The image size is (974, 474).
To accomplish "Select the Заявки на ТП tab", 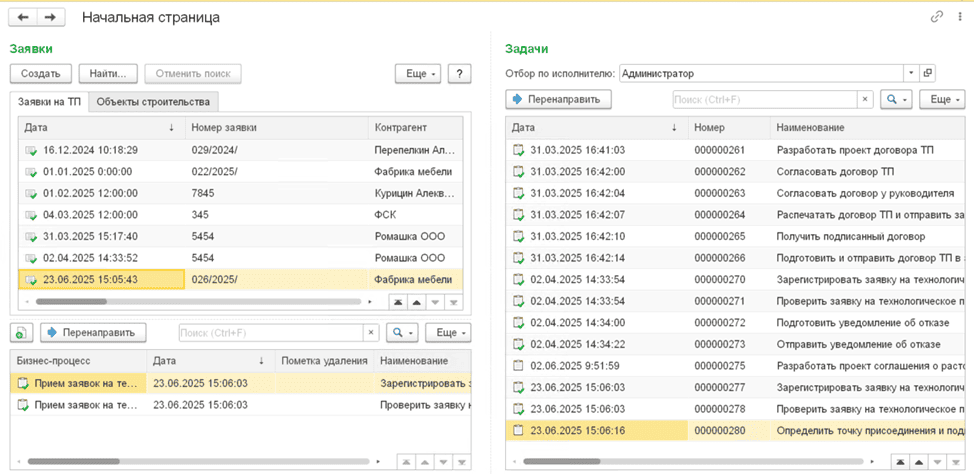I will point(49,102).
